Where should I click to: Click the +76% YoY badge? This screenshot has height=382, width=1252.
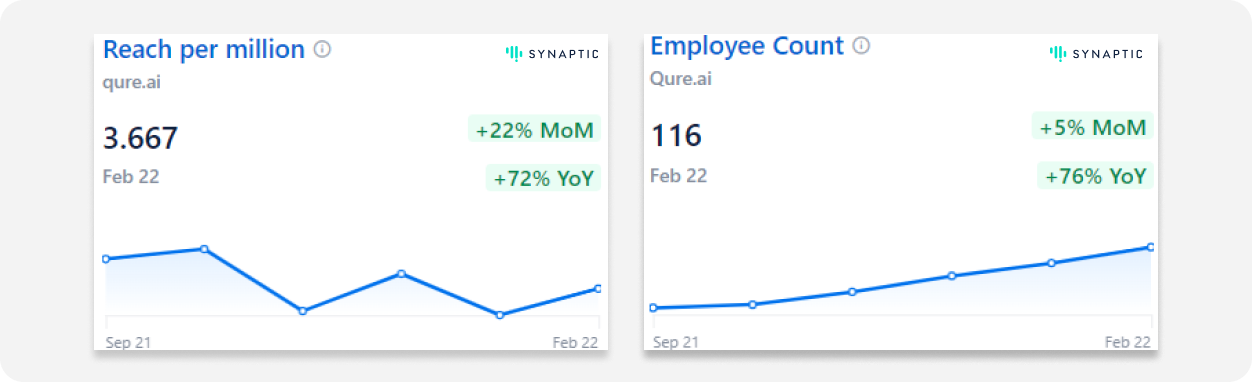tap(1095, 177)
